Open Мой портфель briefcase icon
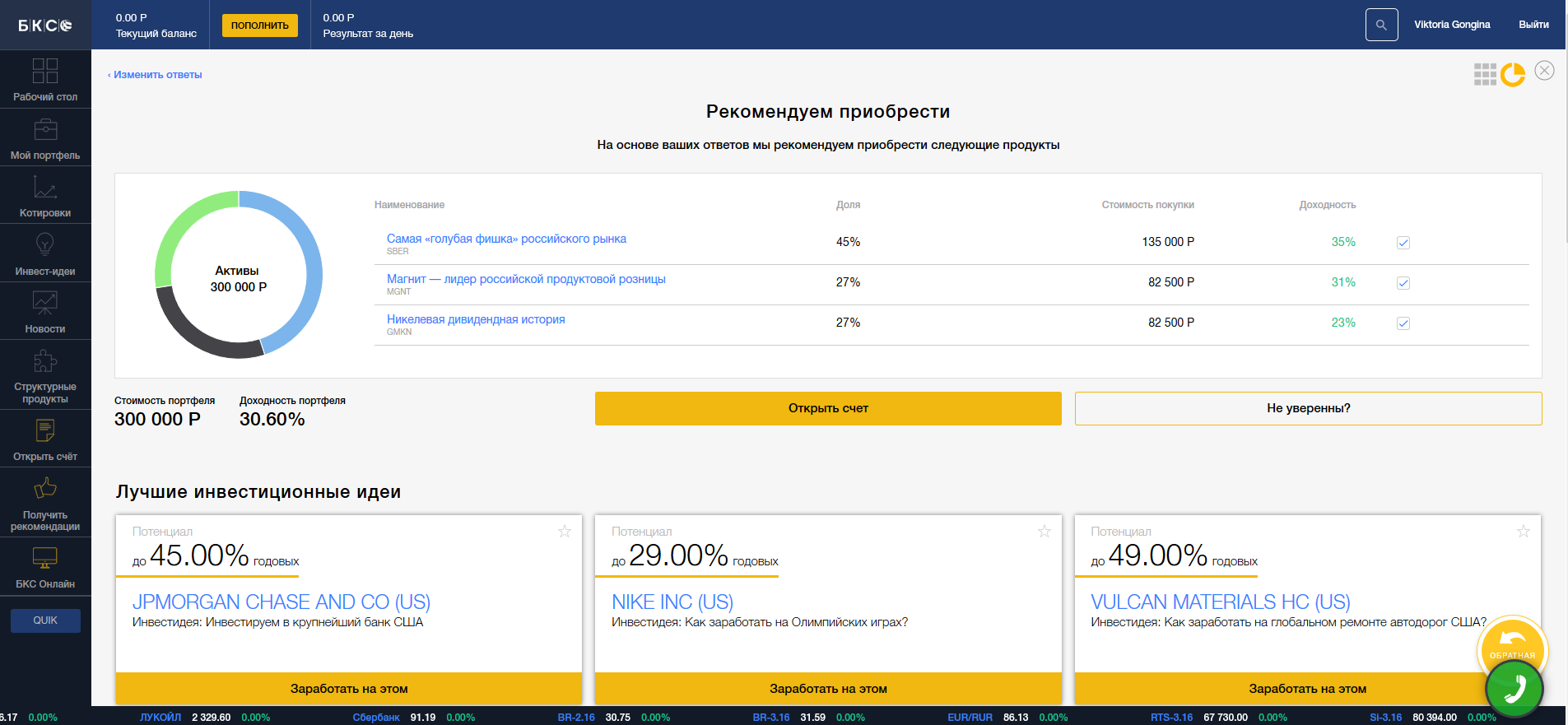The image size is (1568, 725). 45,129
